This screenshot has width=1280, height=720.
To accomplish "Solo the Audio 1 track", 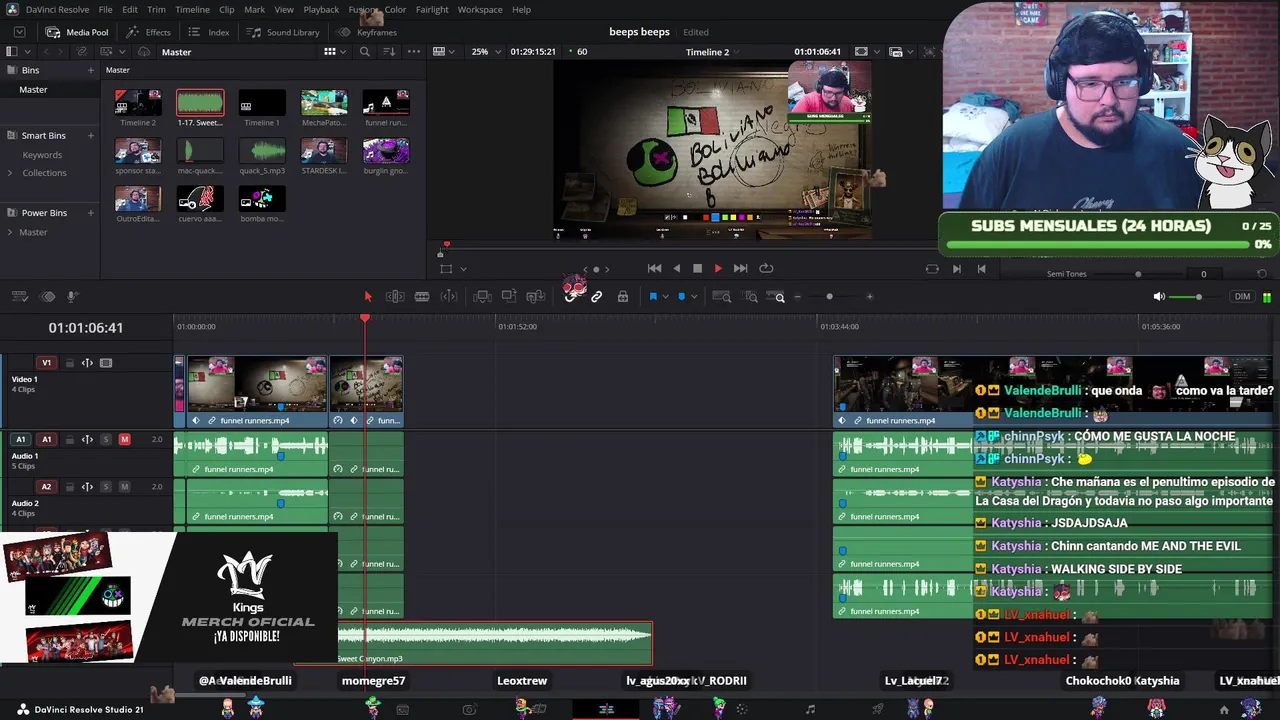I will (x=106, y=439).
